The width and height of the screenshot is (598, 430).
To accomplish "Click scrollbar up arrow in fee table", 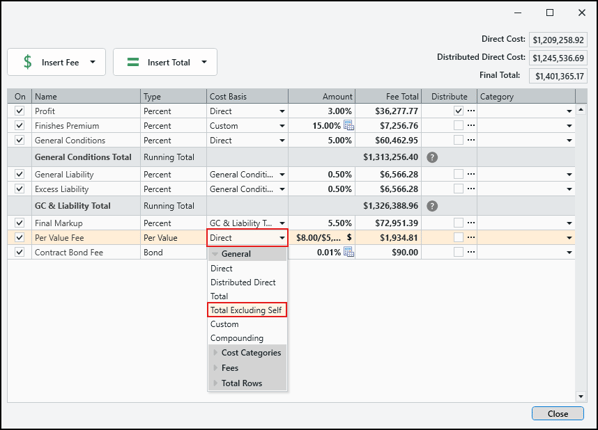I will (580, 110).
